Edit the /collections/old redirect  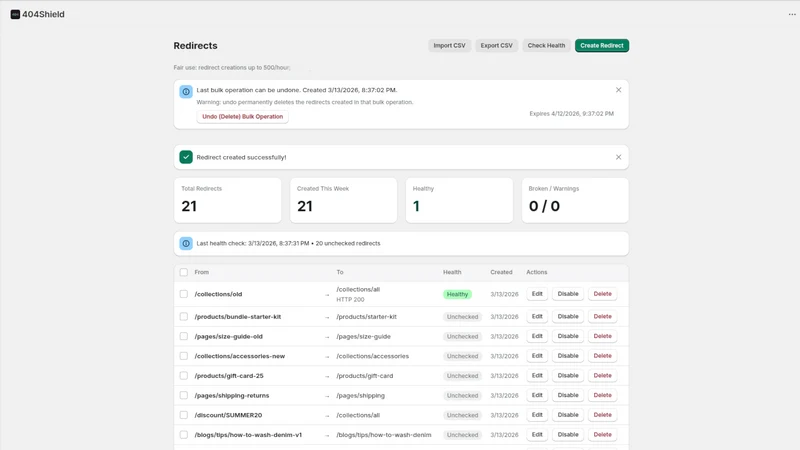pos(537,294)
